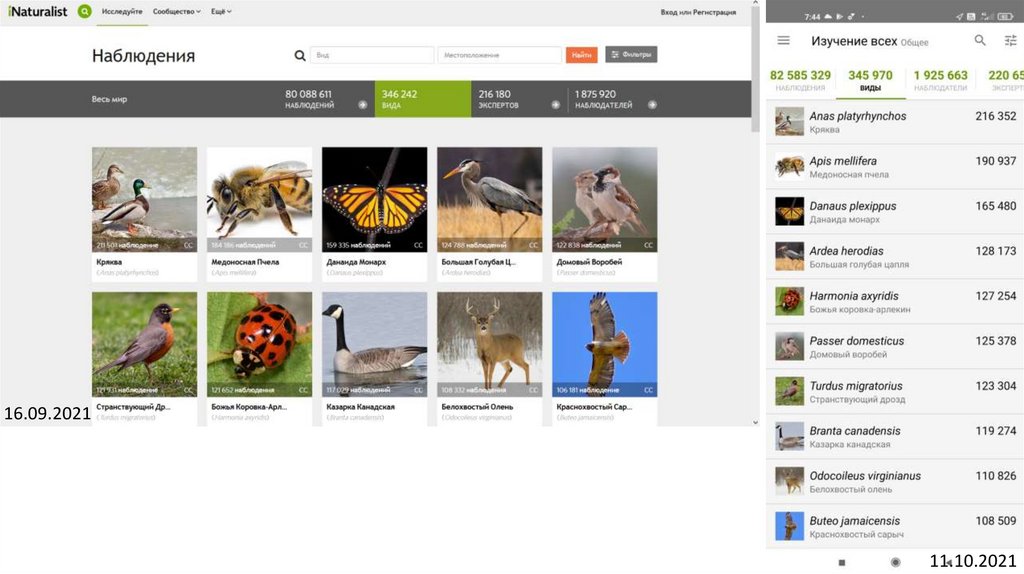
Task: Click the arrow icon on the наблюдений tab
Action: [x=362, y=104]
